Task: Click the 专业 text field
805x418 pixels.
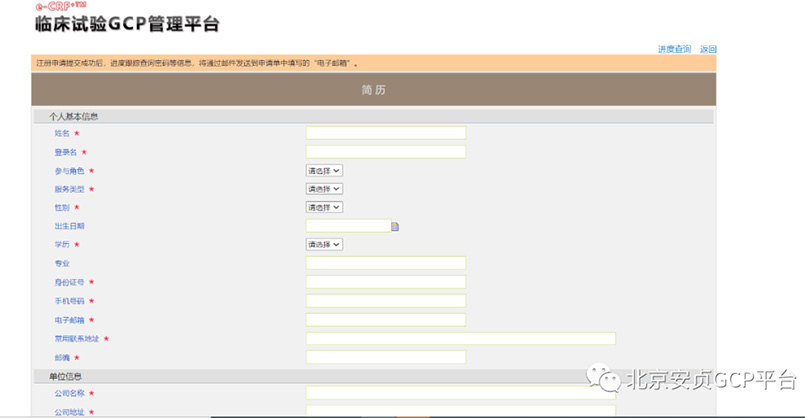Action: point(386,263)
